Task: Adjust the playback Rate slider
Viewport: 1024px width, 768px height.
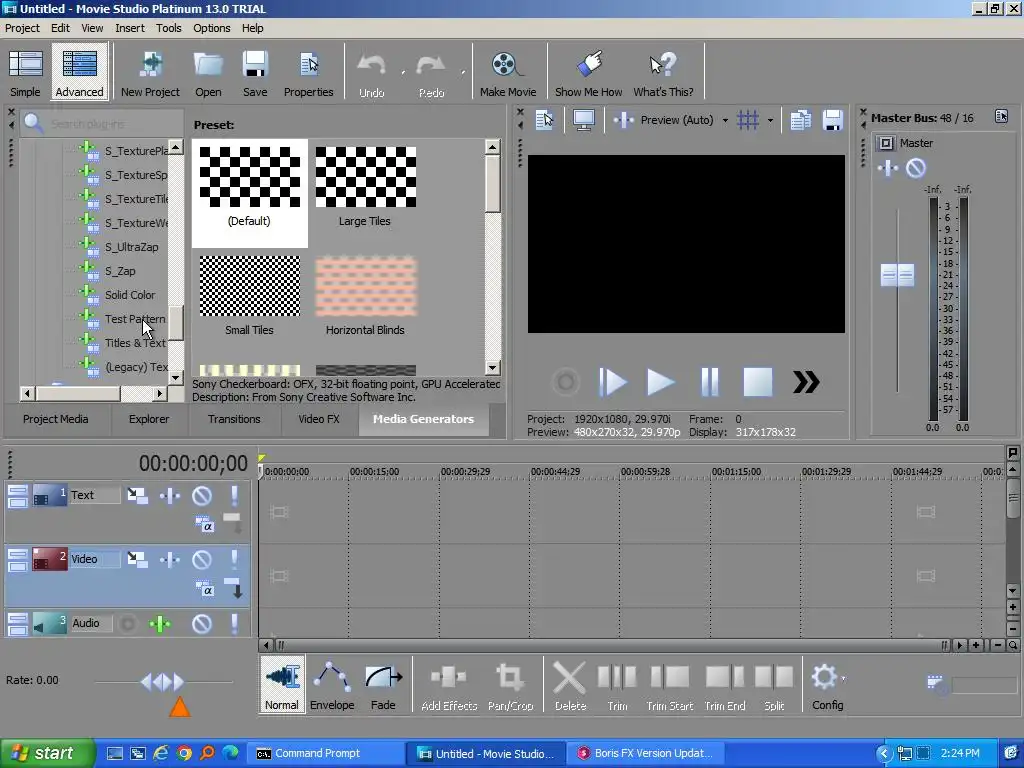Action: point(163,682)
